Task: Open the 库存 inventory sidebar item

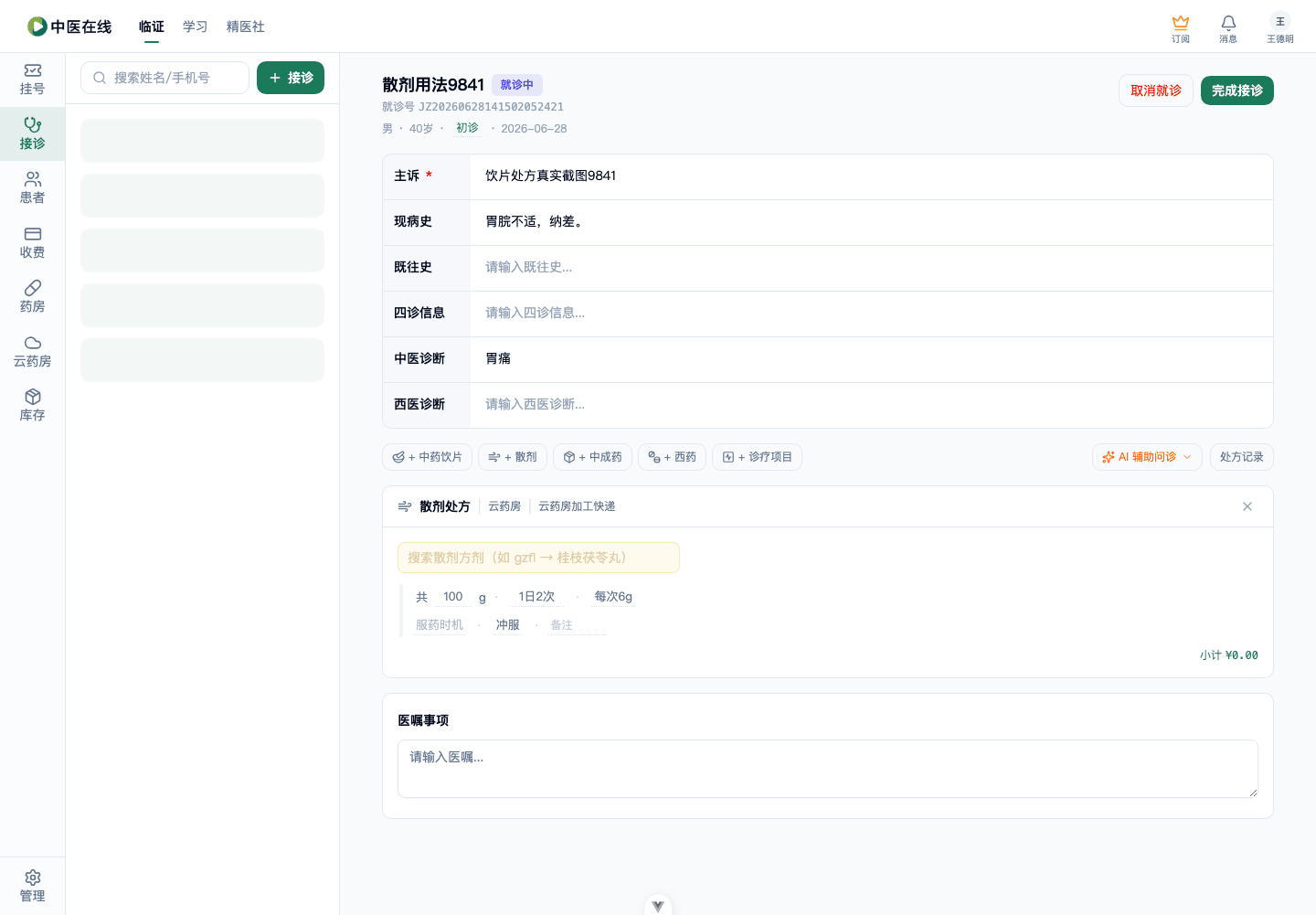Action: (32, 406)
